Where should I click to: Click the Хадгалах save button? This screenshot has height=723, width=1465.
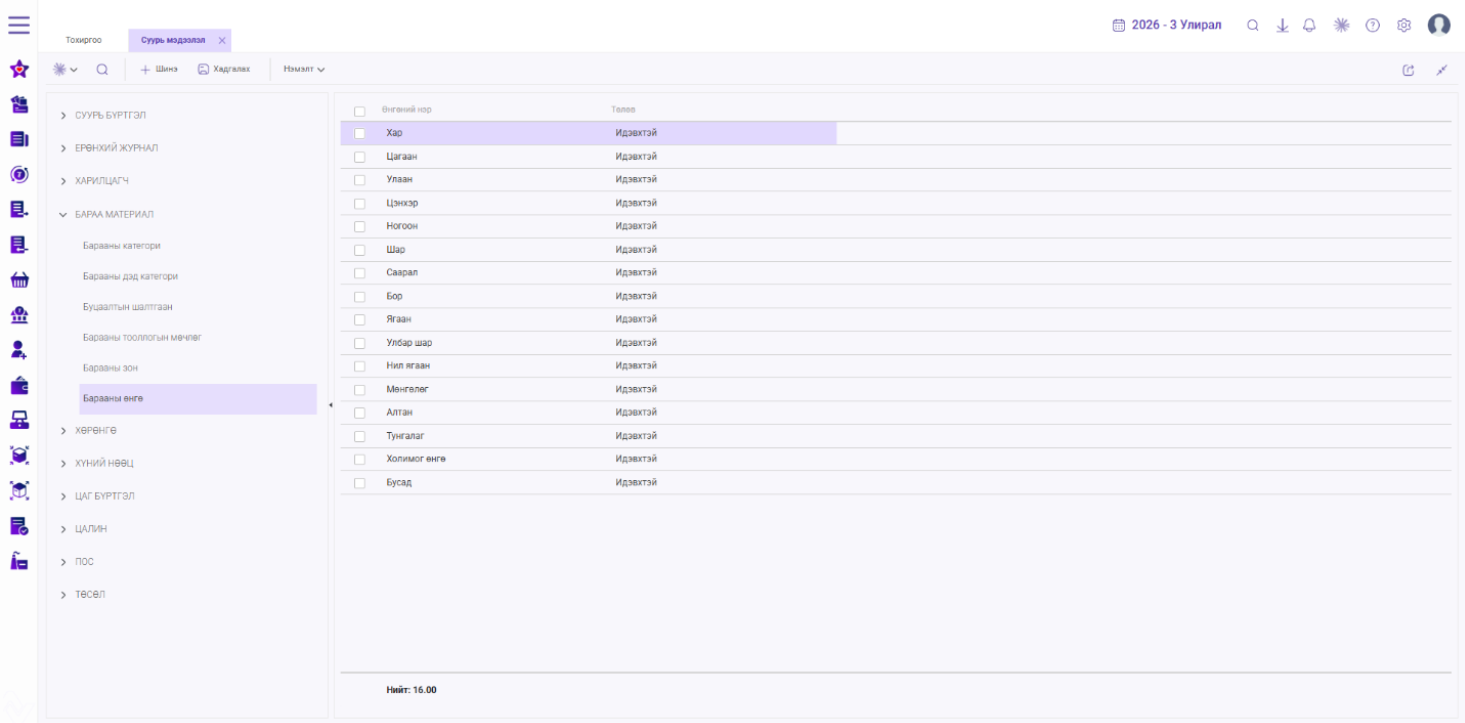click(x=224, y=69)
